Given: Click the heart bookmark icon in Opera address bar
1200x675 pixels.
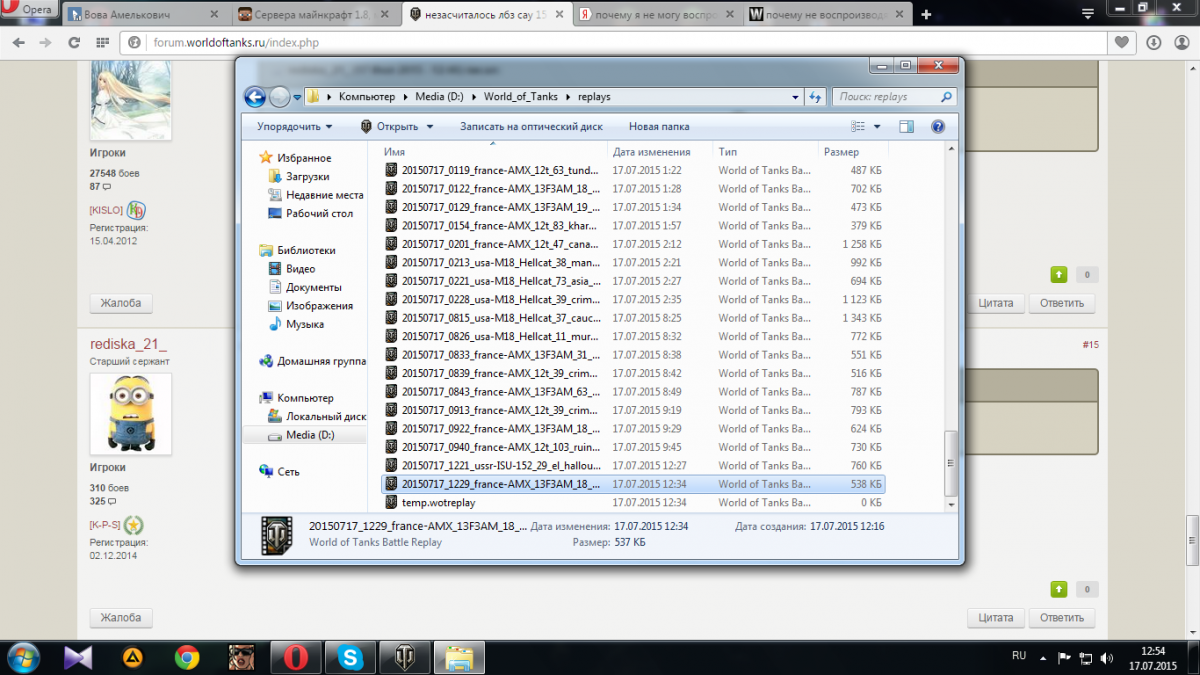Looking at the screenshot, I should (x=1123, y=43).
